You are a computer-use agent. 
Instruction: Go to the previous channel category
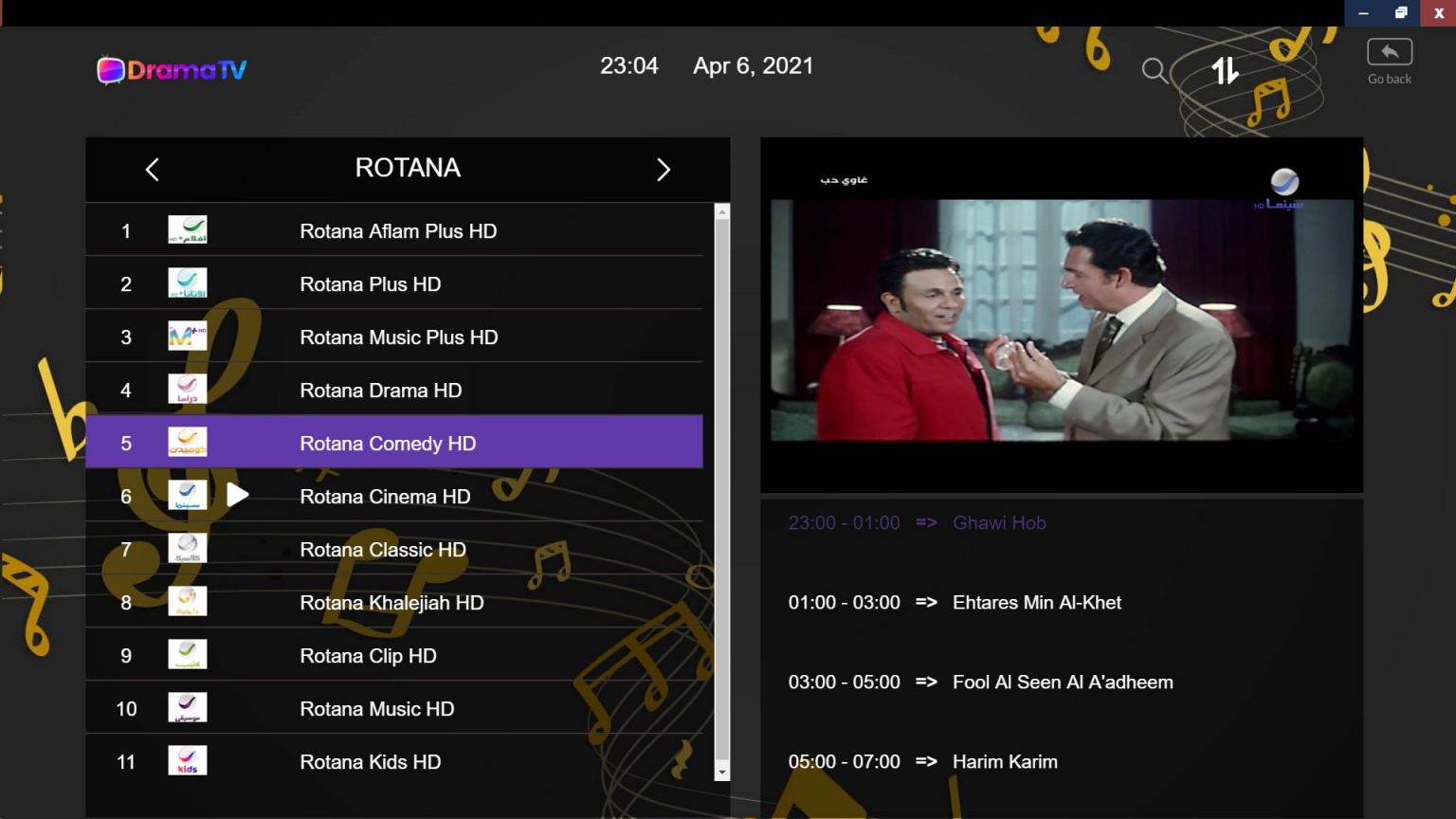(152, 169)
